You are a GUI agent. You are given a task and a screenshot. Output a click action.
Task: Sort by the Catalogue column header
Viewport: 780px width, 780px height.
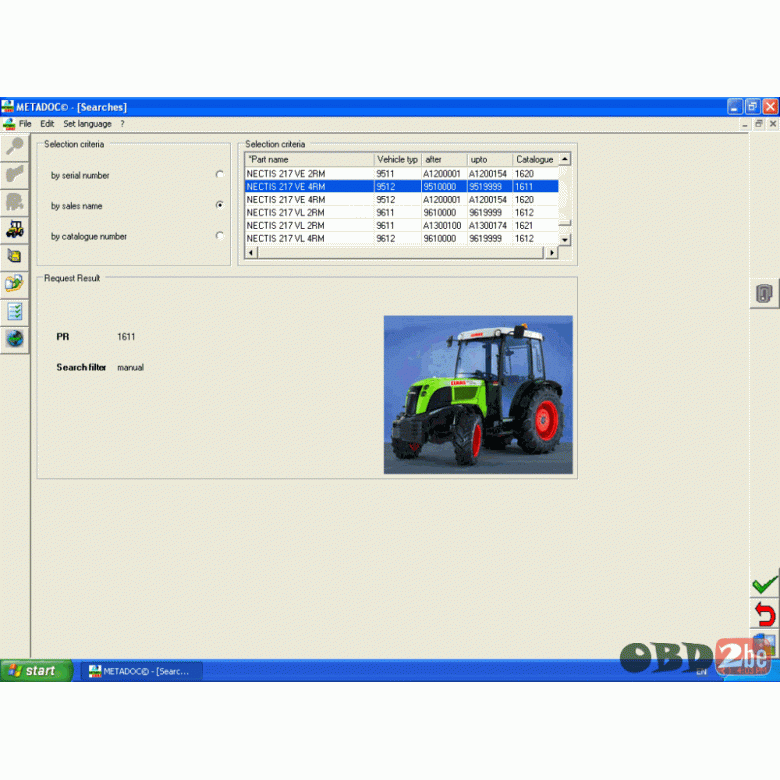(x=535, y=160)
